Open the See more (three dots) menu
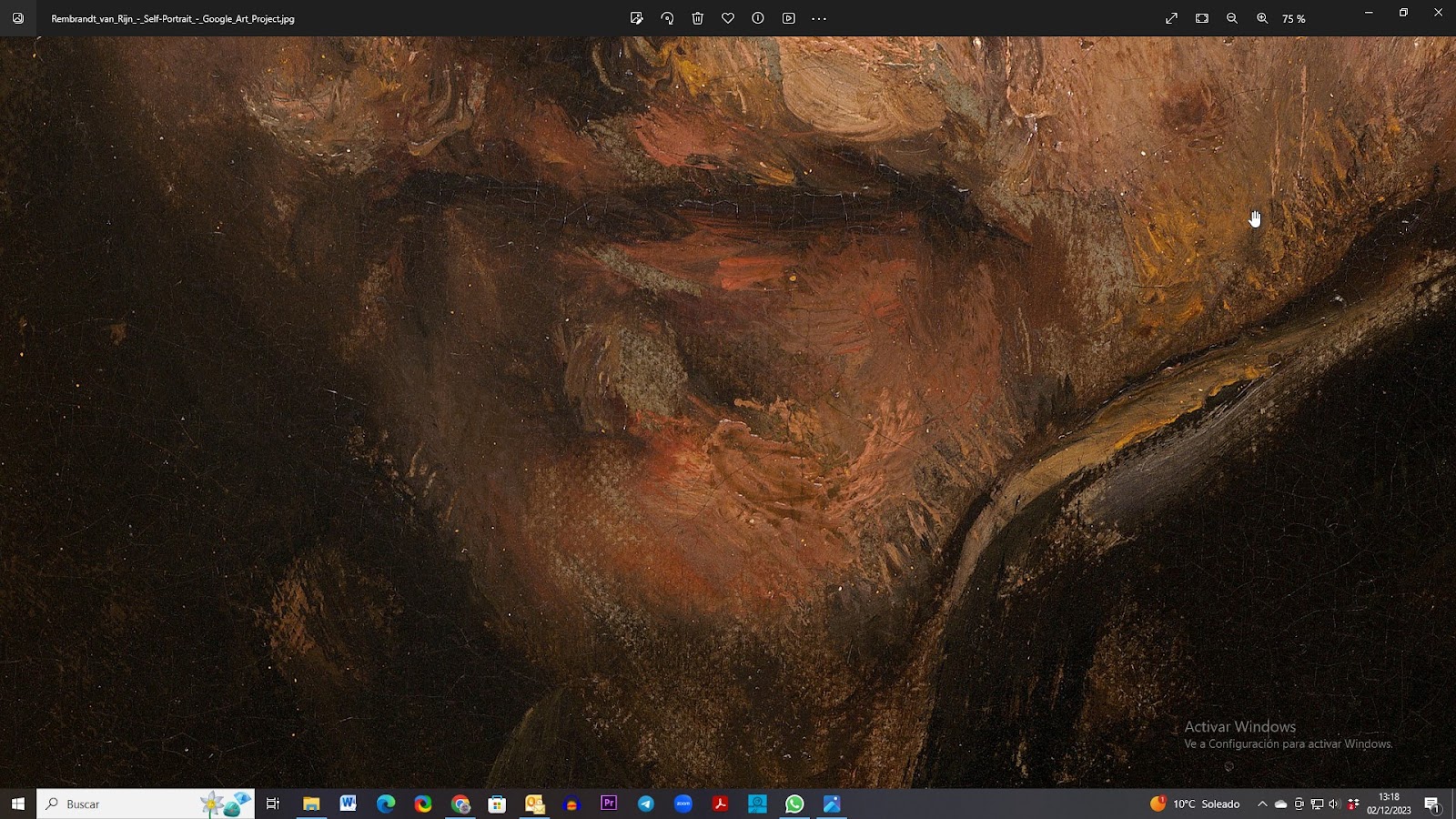The width and height of the screenshot is (1456, 819). pyautogui.click(x=819, y=18)
